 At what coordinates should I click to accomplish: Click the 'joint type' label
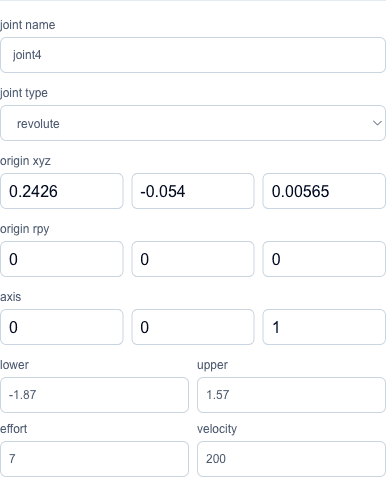pyautogui.click(x=24, y=93)
